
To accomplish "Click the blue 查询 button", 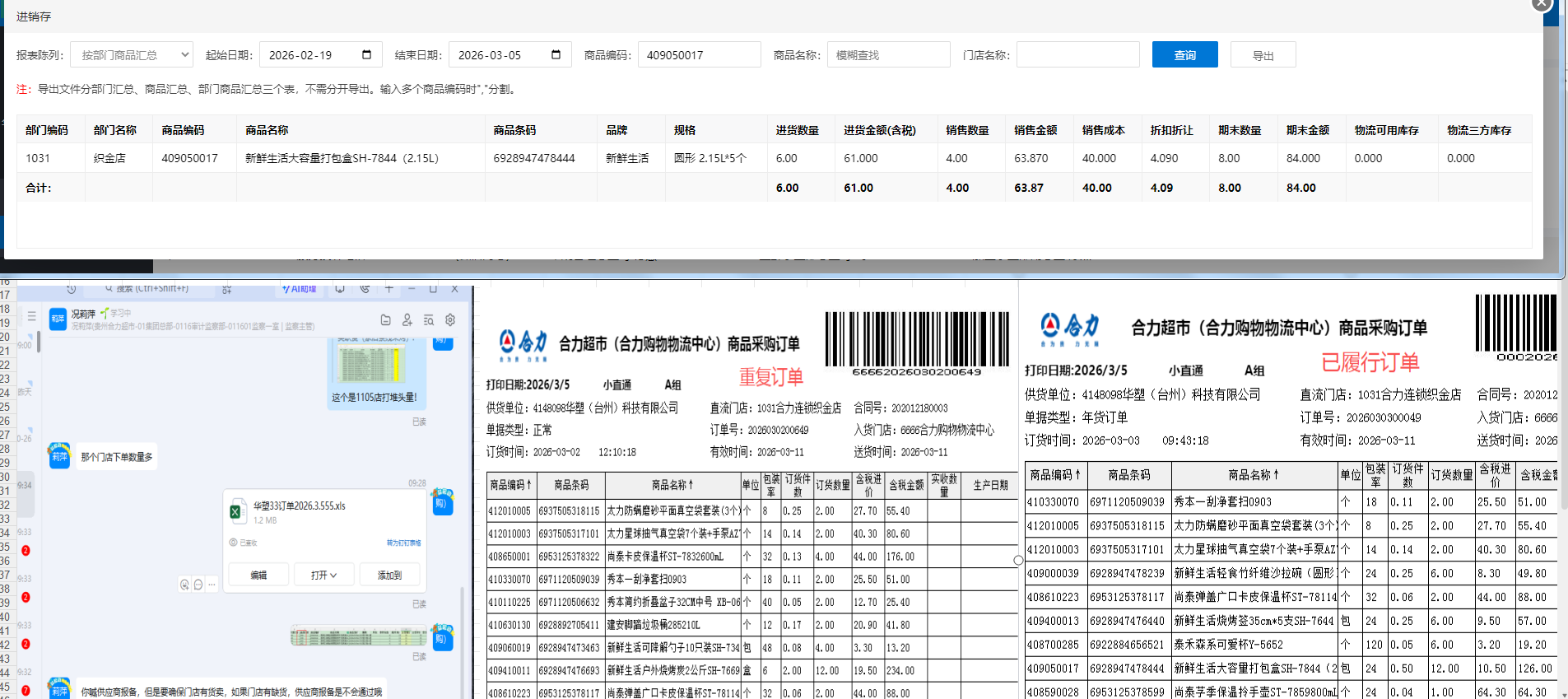I will pyautogui.click(x=1184, y=55).
